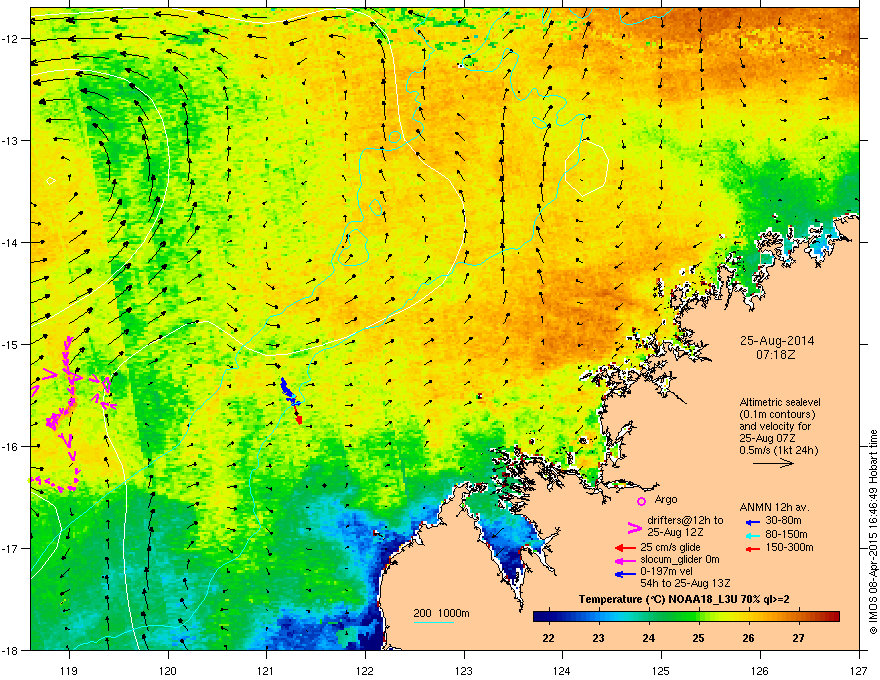This screenshot has width=880, height=680.
Task: Click the latitude axis label '-12'
Action: 10,39
